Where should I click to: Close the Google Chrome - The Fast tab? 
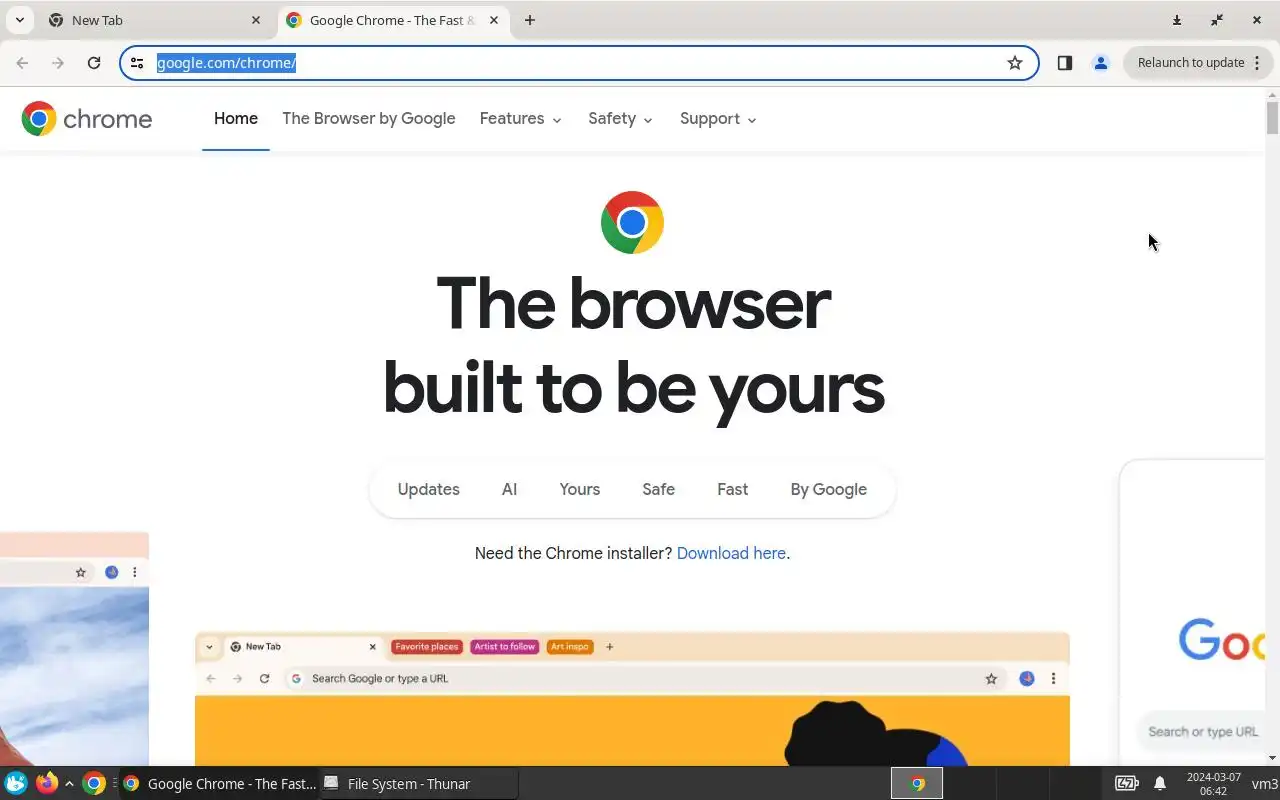point(494,20)
